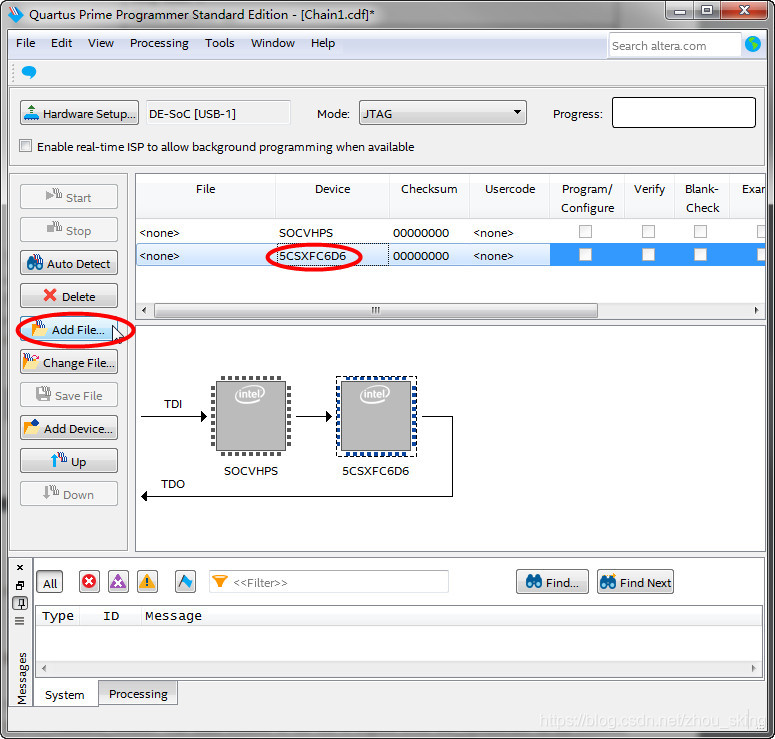Open the File menu

(x=25, y=43)
